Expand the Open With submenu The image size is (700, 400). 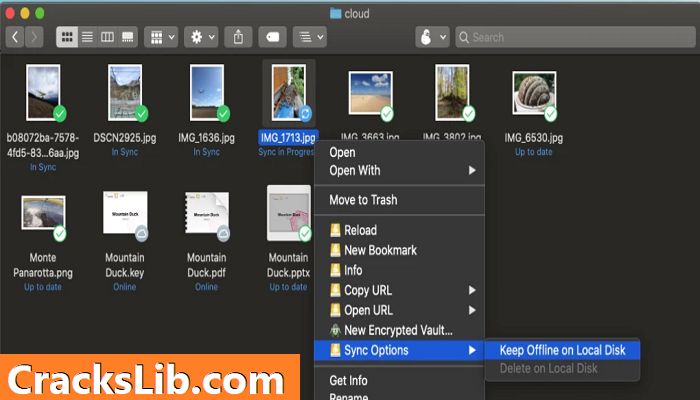coord(400,170)
